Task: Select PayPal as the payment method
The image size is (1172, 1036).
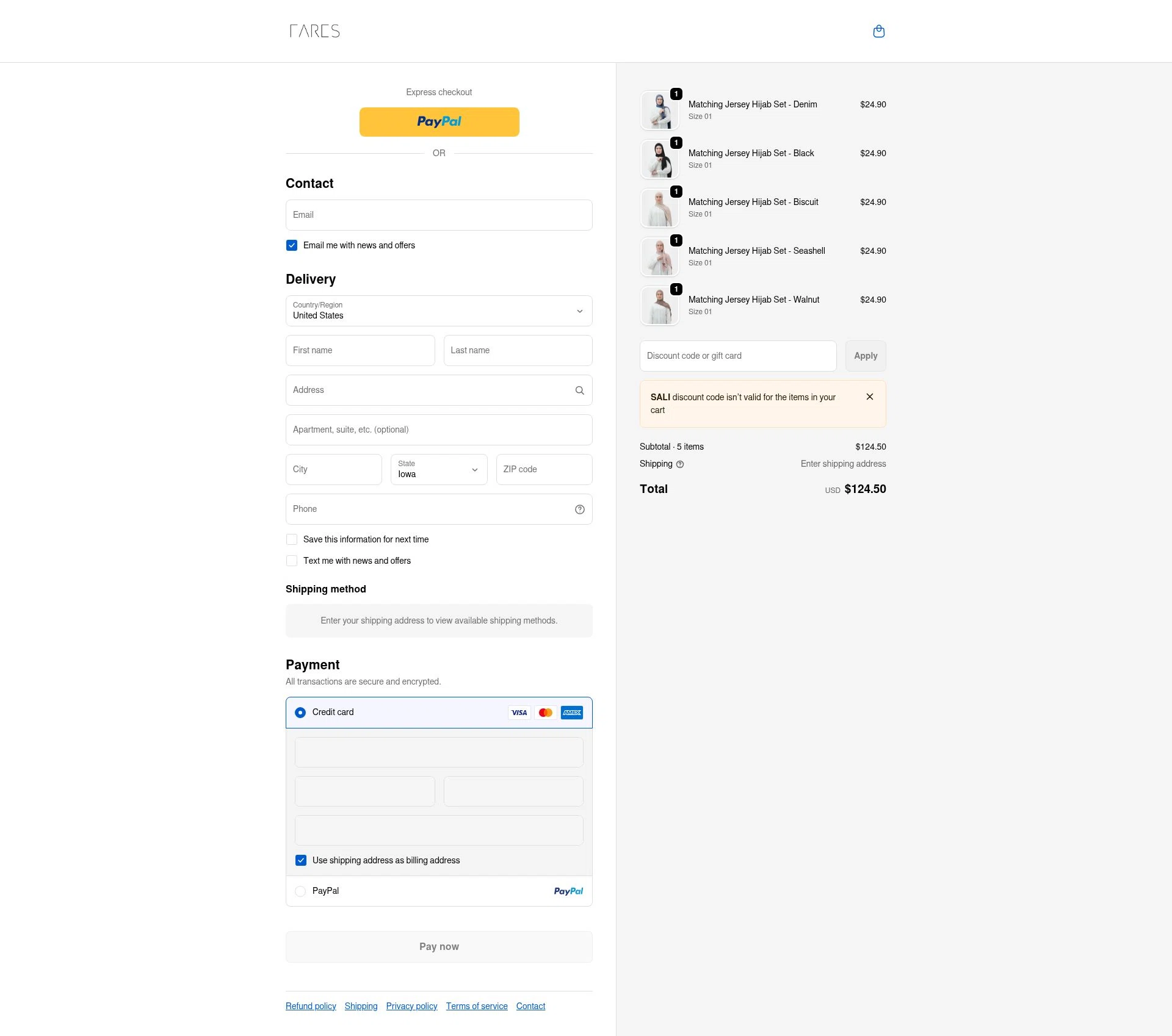Action: click(300, 891)
